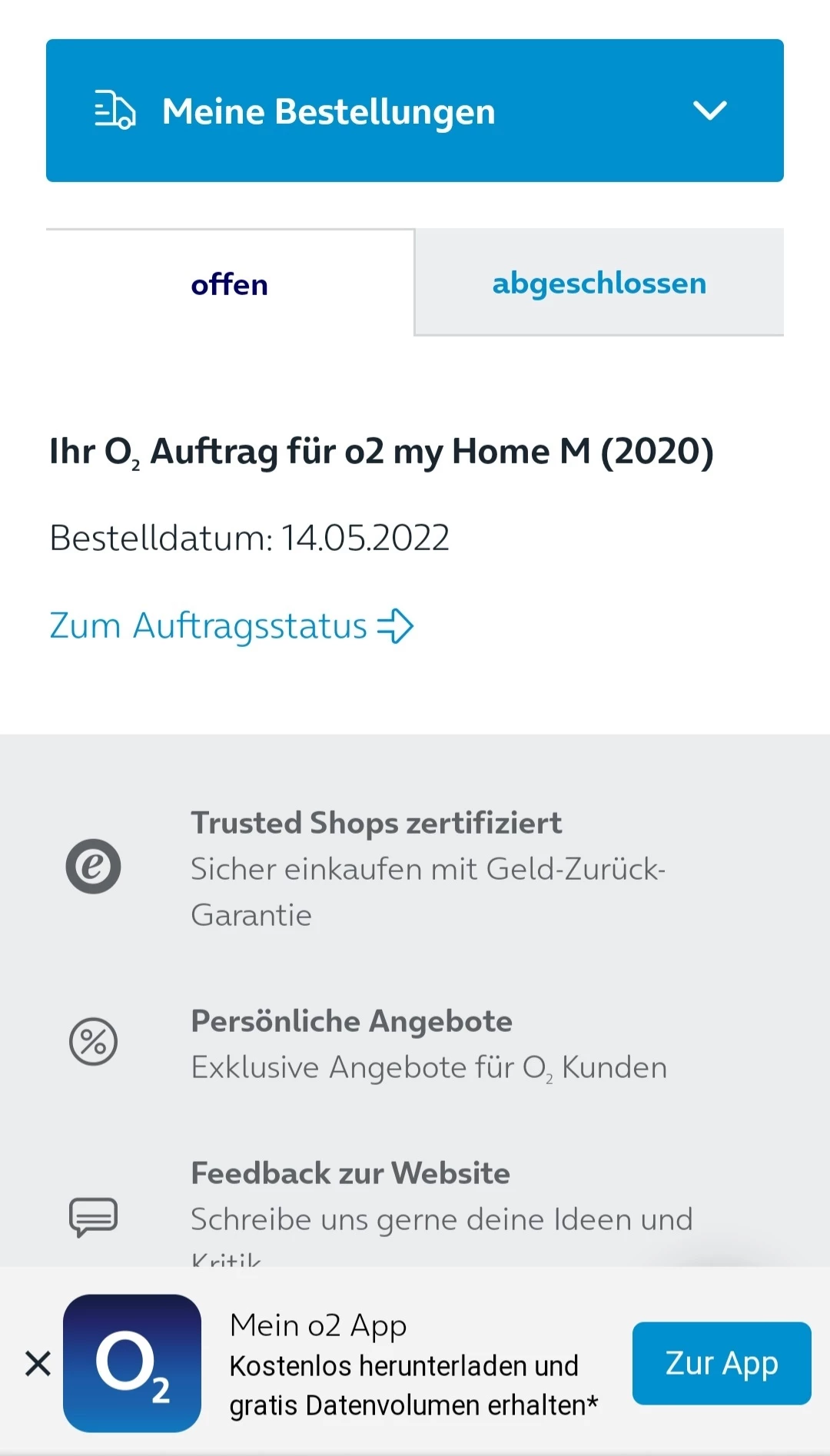
Task: Click the feedback speech bubble icon
Action: pos(93,1216)
